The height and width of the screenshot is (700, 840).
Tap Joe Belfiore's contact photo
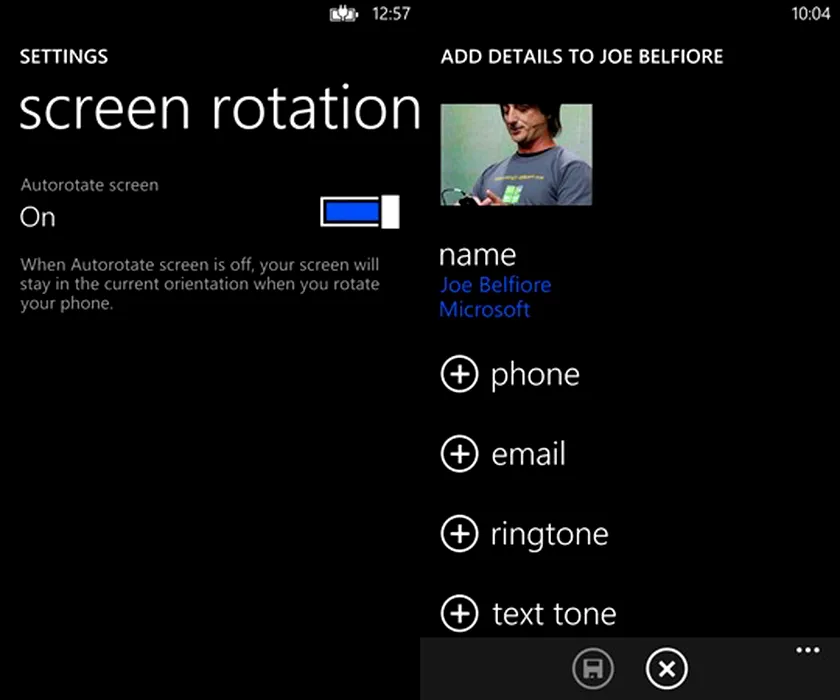coord(516,155)
